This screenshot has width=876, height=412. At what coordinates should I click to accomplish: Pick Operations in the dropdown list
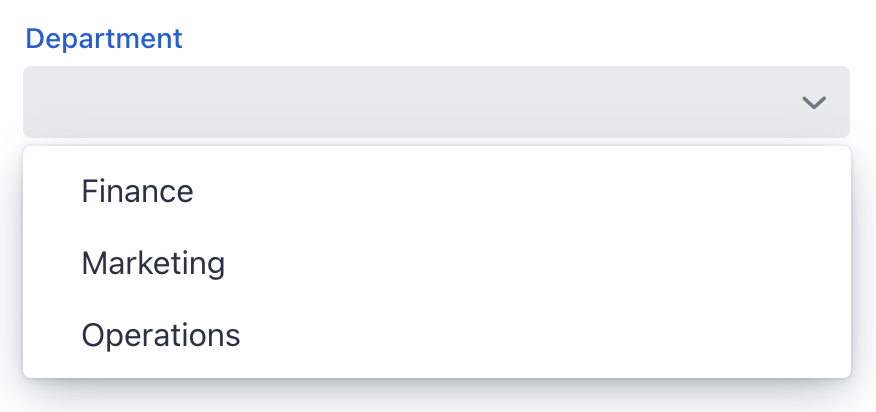tap(161, 335)
